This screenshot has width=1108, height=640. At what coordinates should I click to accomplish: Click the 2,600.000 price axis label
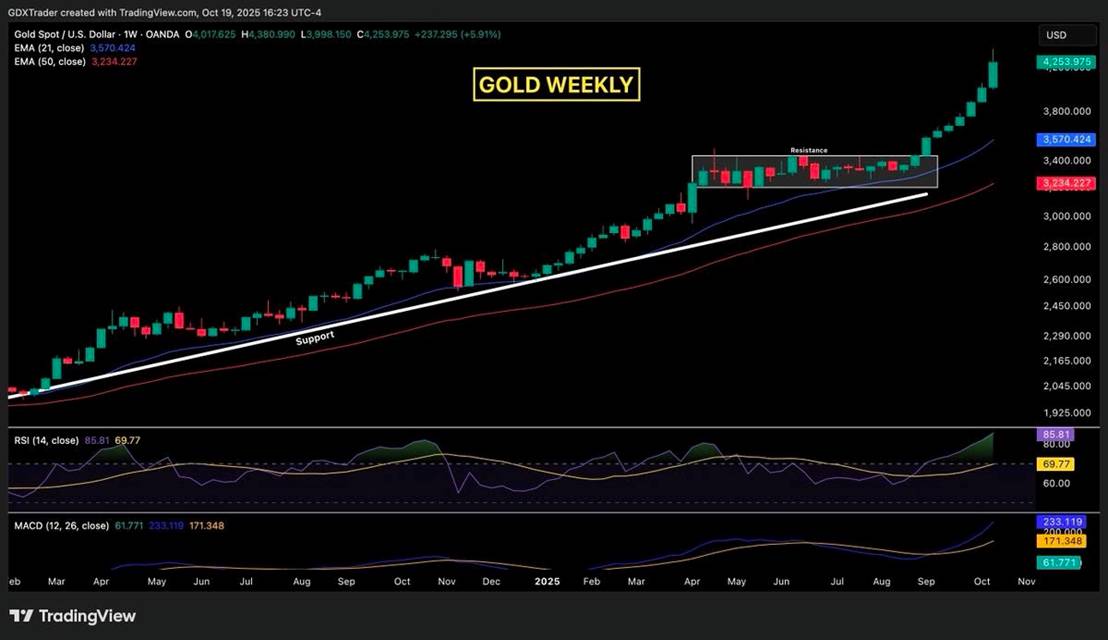coord(1067,279)
